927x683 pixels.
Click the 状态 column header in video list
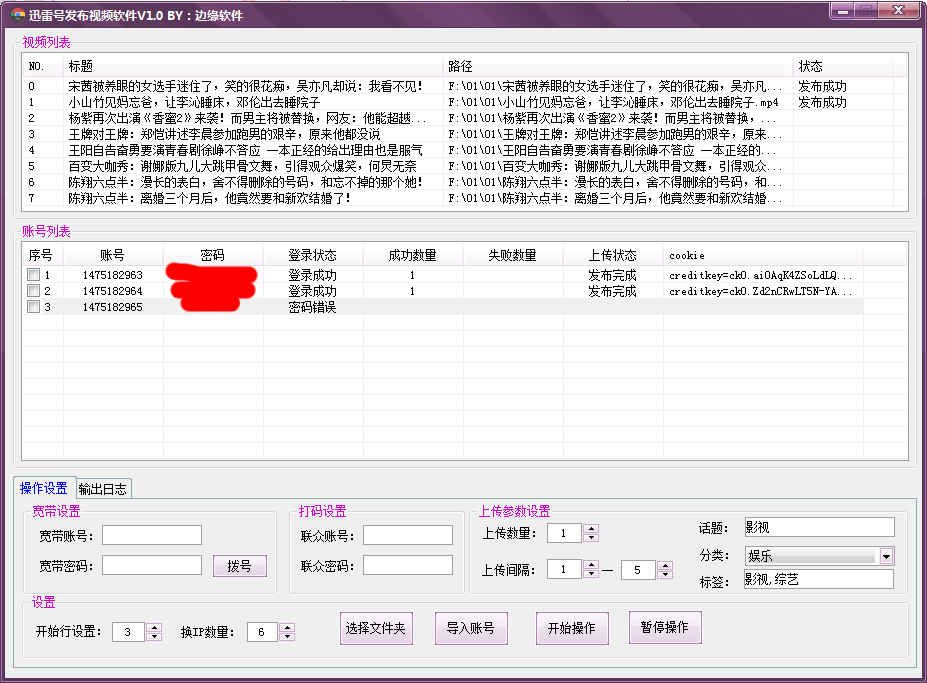click(x=842, y=66)
